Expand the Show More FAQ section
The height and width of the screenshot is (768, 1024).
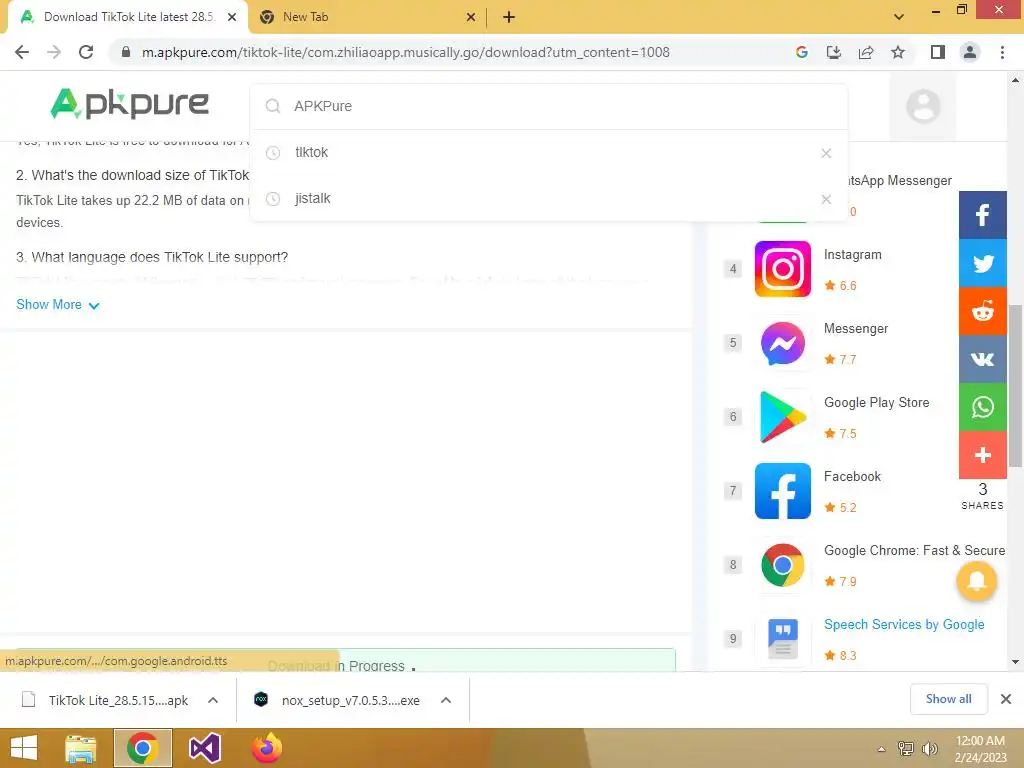57,305
